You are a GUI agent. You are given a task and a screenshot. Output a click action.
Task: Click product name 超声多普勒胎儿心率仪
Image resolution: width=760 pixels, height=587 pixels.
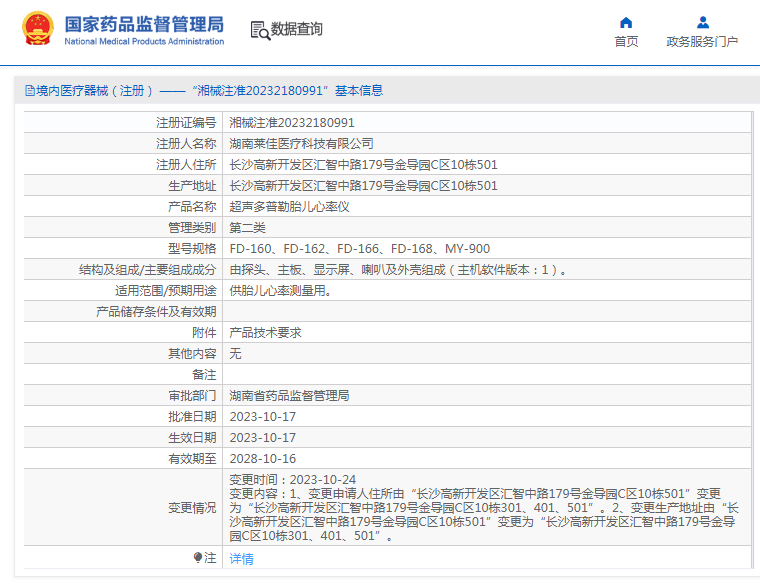coord(289,207)
